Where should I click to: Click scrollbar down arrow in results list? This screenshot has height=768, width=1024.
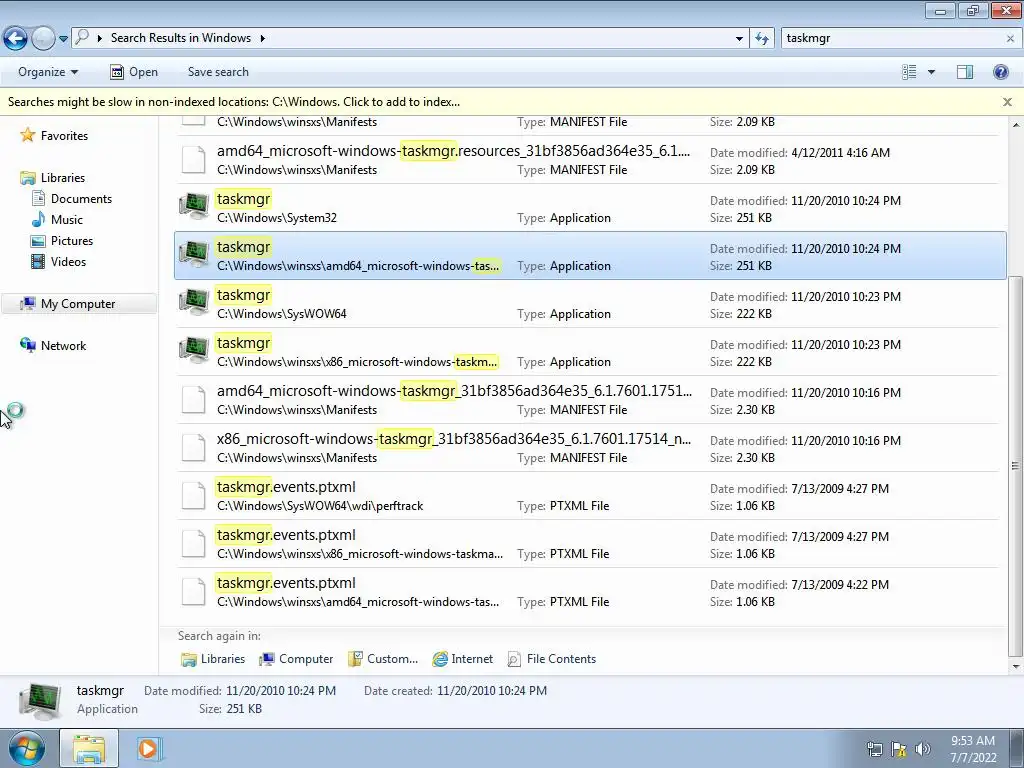1016,667
